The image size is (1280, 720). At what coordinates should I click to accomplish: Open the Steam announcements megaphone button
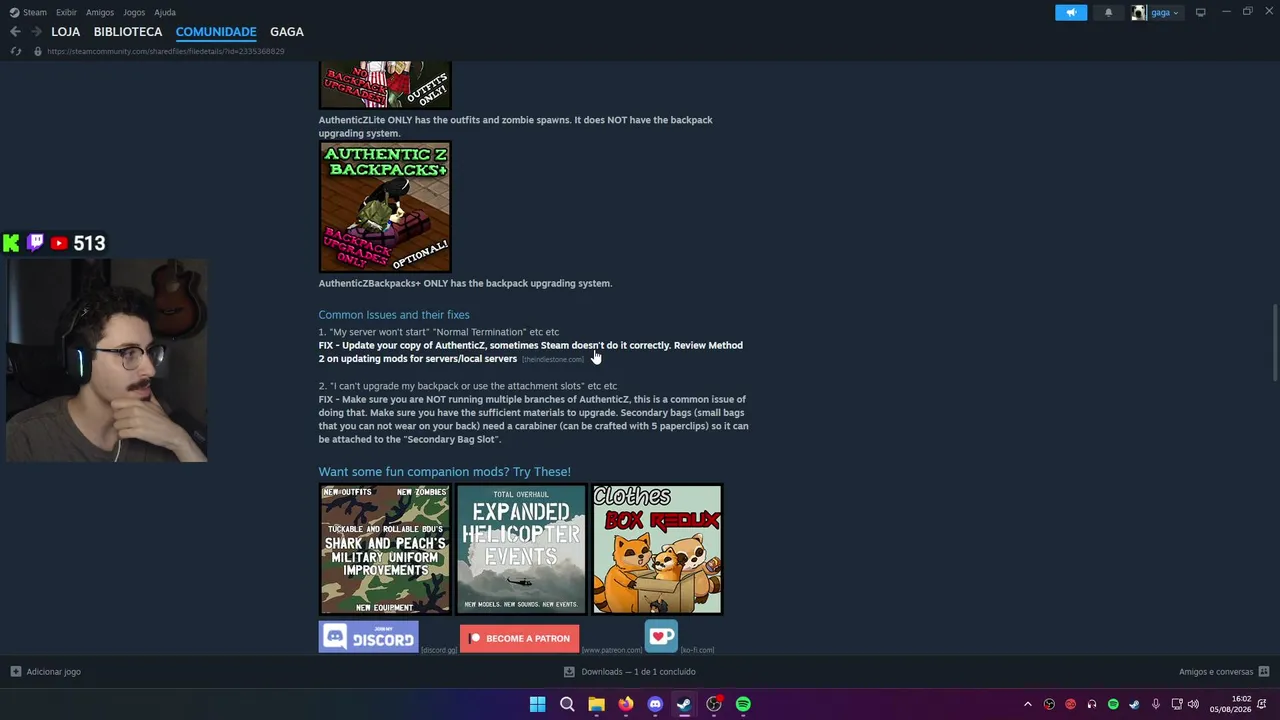pyautogui.click(x=1071, y=12)
